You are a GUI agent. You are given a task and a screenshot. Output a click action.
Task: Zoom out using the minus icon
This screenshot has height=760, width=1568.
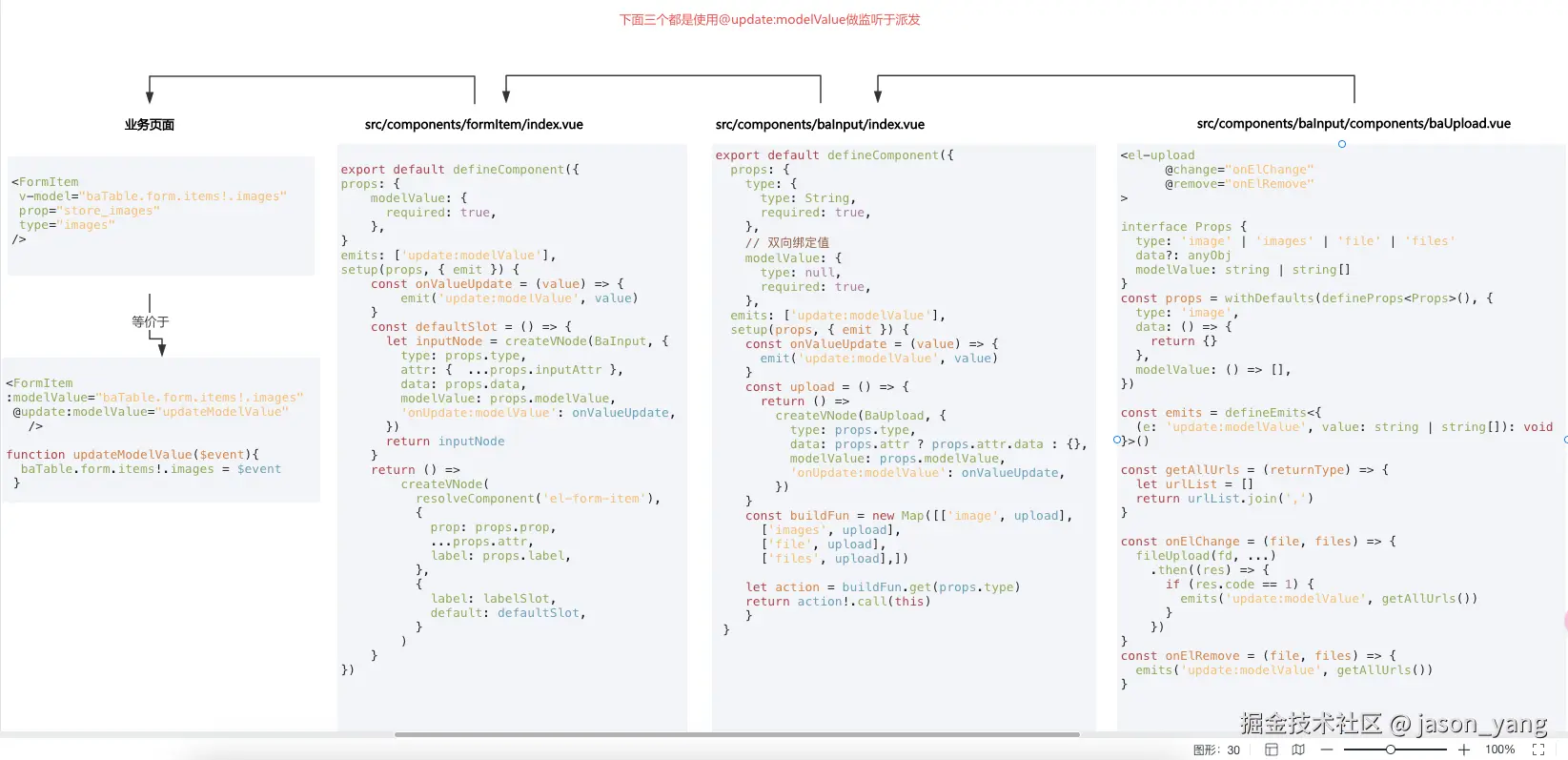pyautogui.click(x=1326, y=750)
